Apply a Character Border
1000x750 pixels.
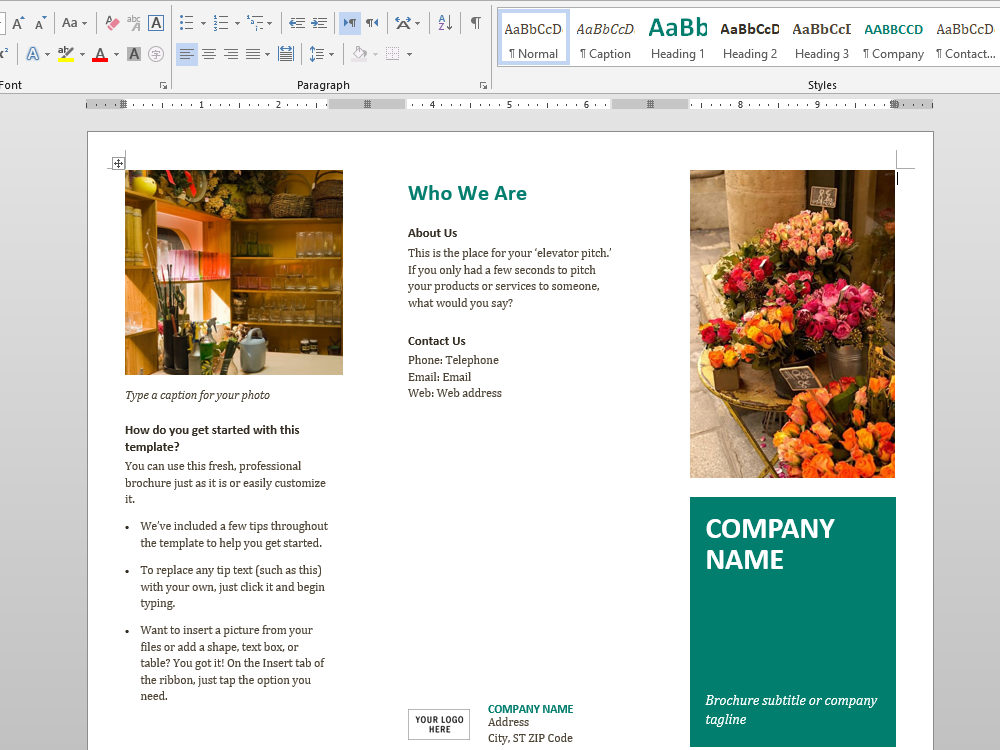(x=156, y=24)
